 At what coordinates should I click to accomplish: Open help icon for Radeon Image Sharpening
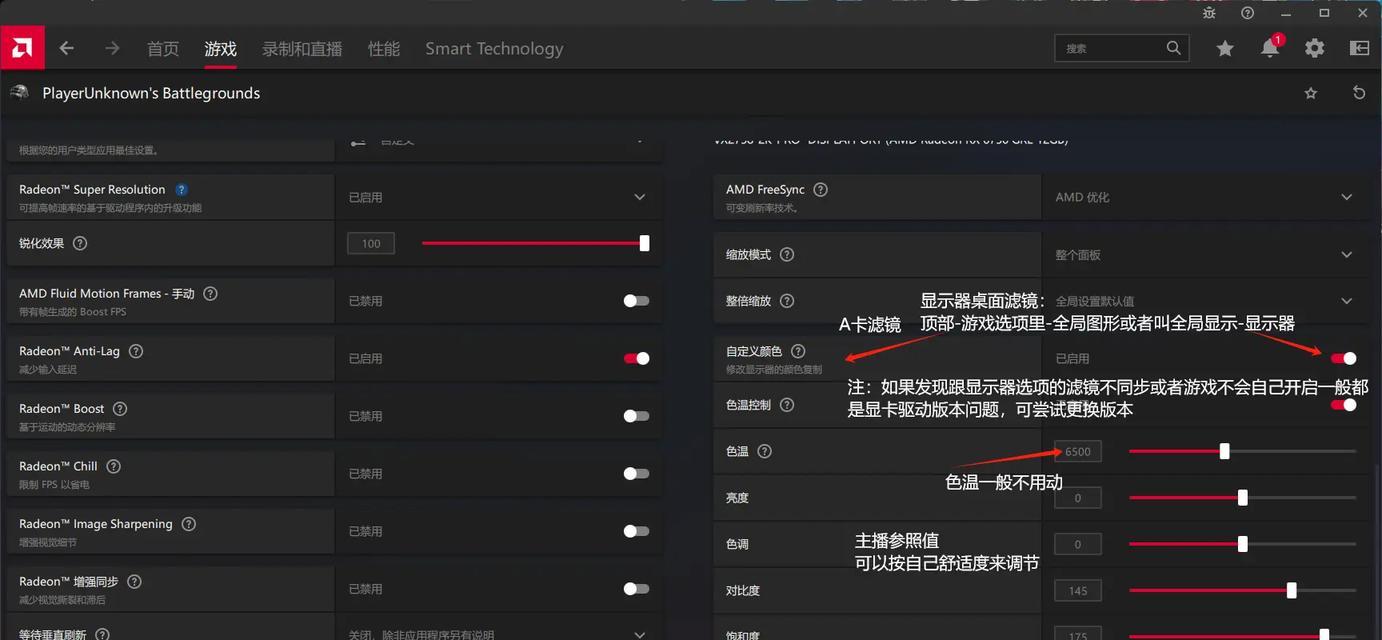tap(188, 524)
